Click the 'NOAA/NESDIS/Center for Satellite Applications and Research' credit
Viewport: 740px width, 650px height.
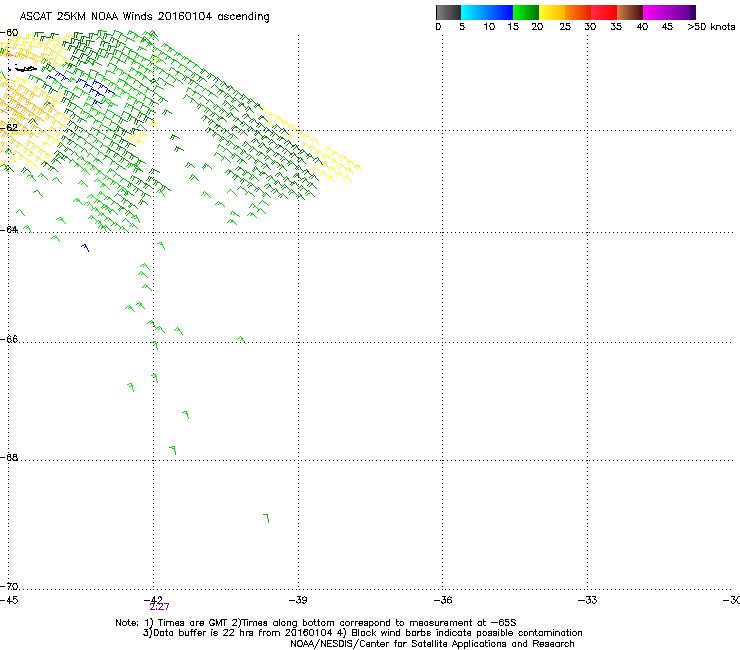tap(432, 644)
